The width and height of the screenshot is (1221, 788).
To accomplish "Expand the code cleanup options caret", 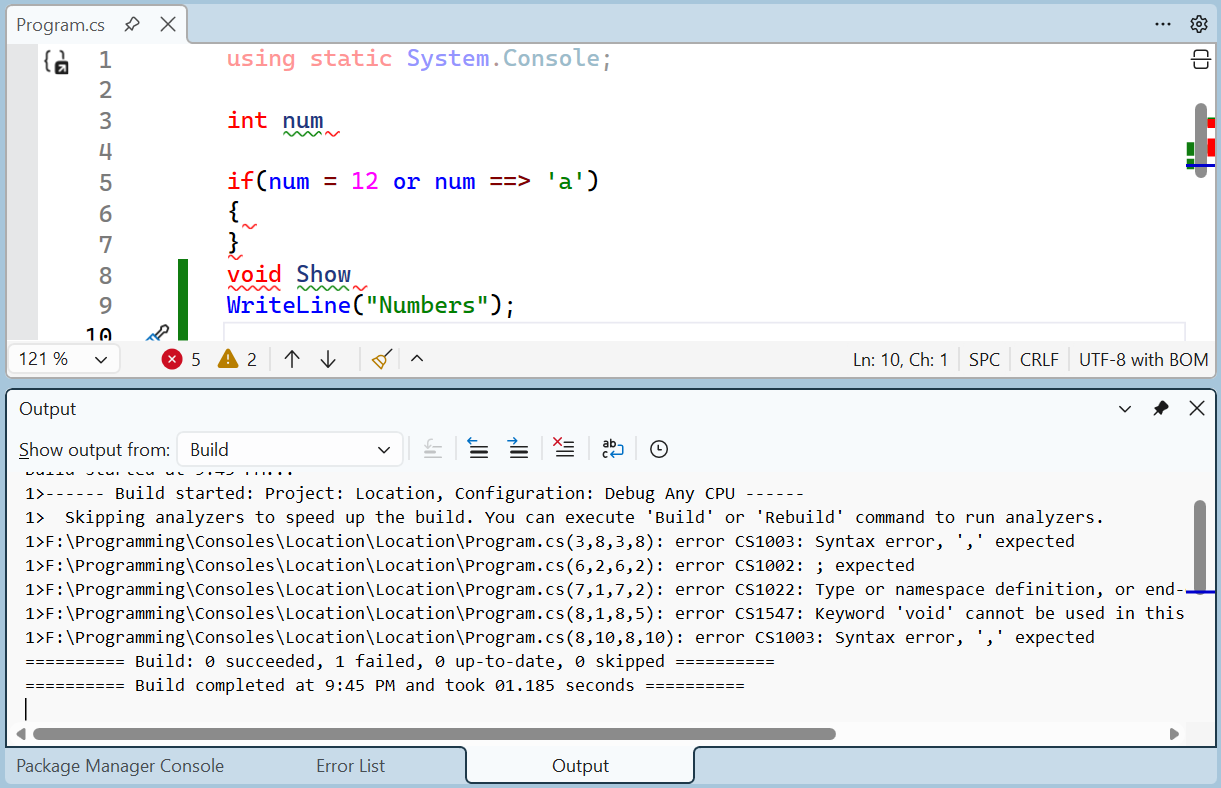I will pyautogui.click(x=417, y=359).
